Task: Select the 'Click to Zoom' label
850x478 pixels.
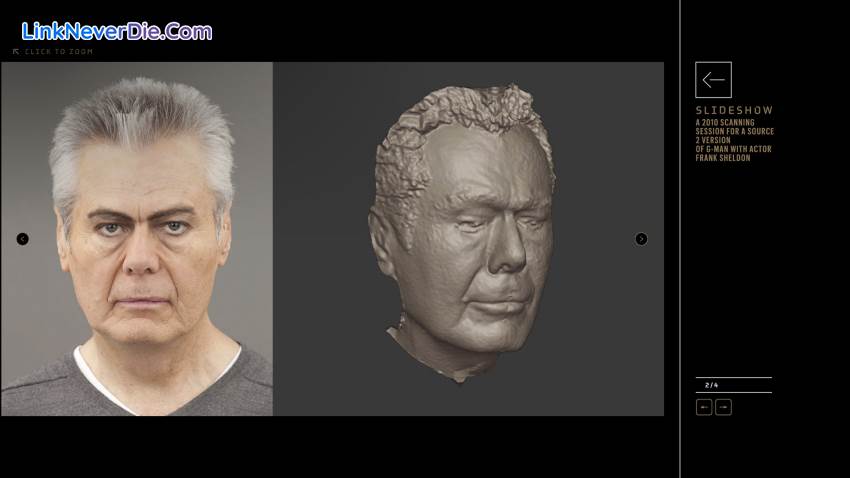Action: pyautogui.click(x=58, y=51)
